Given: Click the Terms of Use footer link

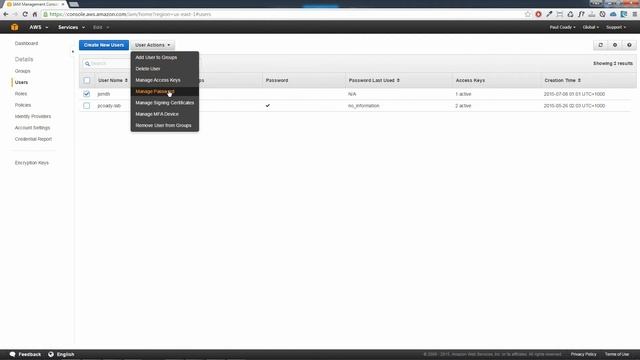Looking at the screenshot, I should click(x=617, y=354).
